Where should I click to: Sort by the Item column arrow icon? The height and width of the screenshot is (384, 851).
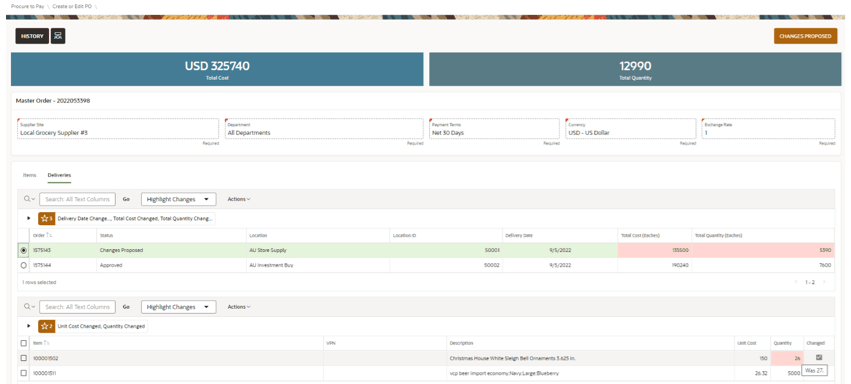(x=47, y=343)
